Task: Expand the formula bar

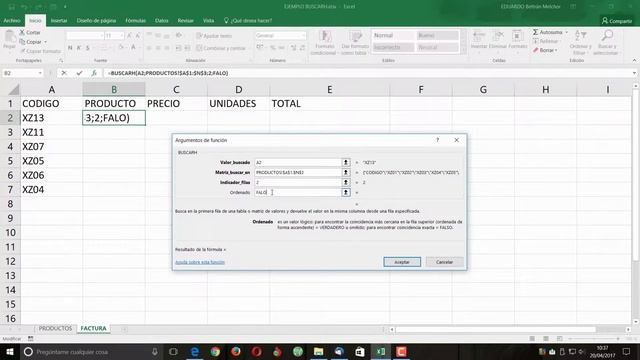Action: coord(634,73)
